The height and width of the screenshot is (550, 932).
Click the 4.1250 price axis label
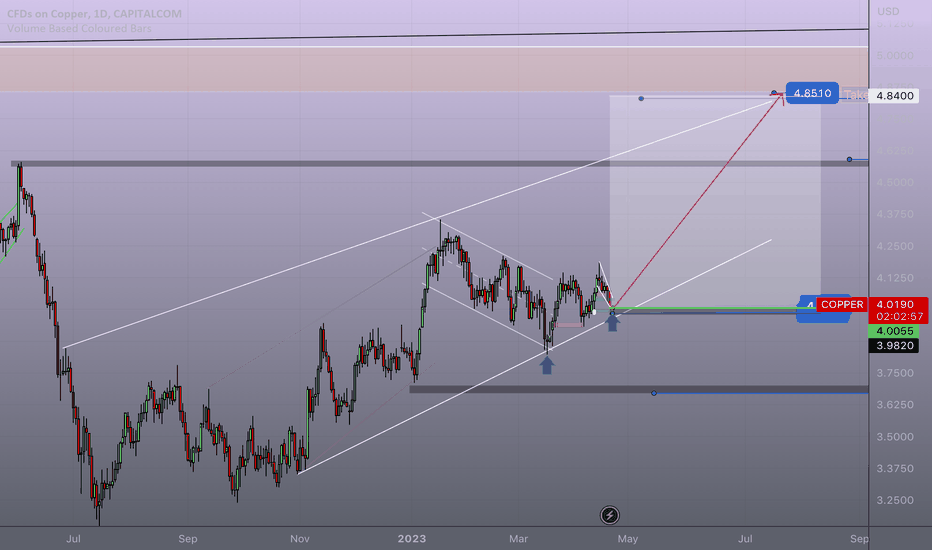pyautogui.click(x=895, y=278)
